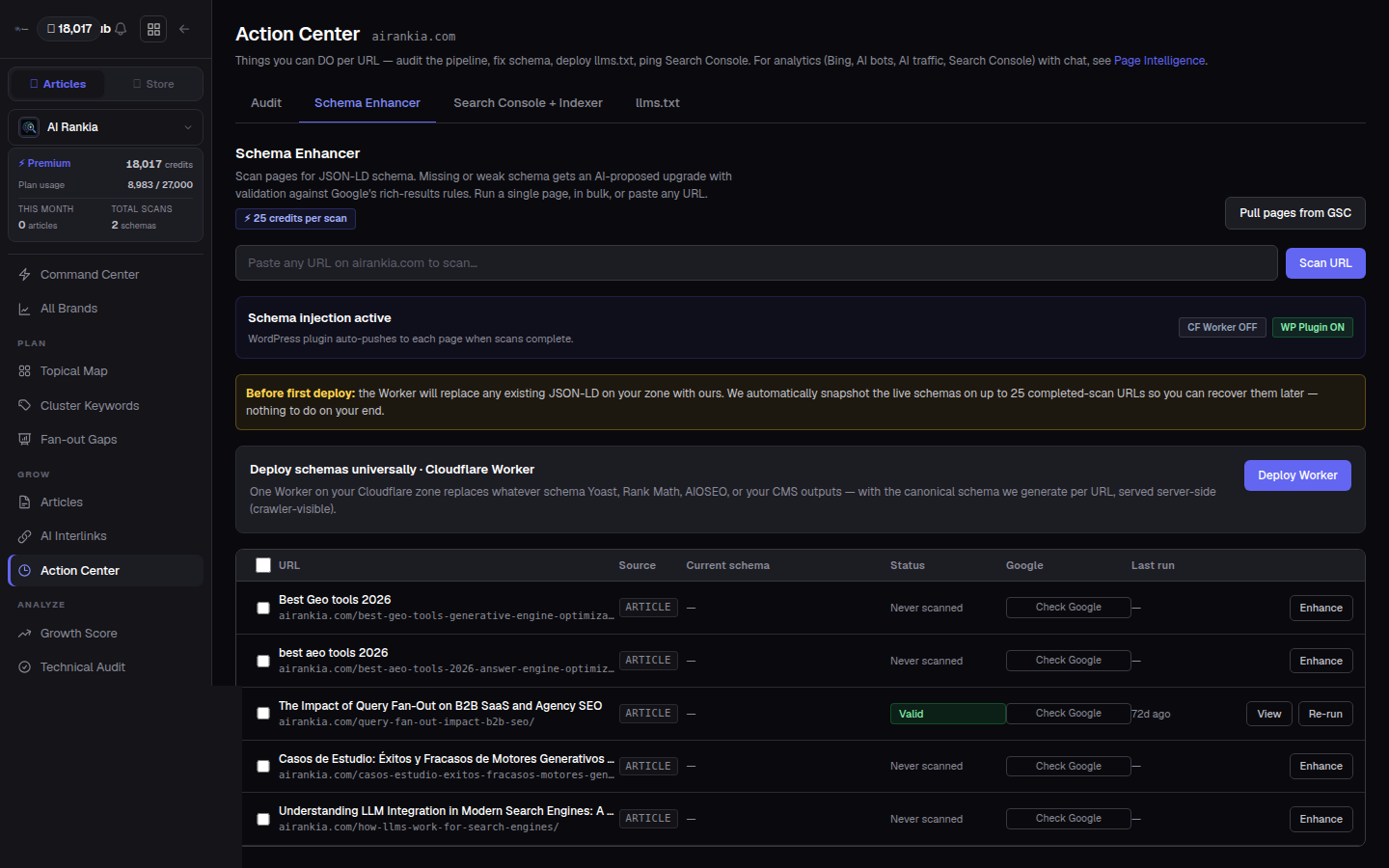The height and width of the screenshot is (868, 1389).
Task: Click the Deploy Worker button
Action: (x=1297, y=475)
